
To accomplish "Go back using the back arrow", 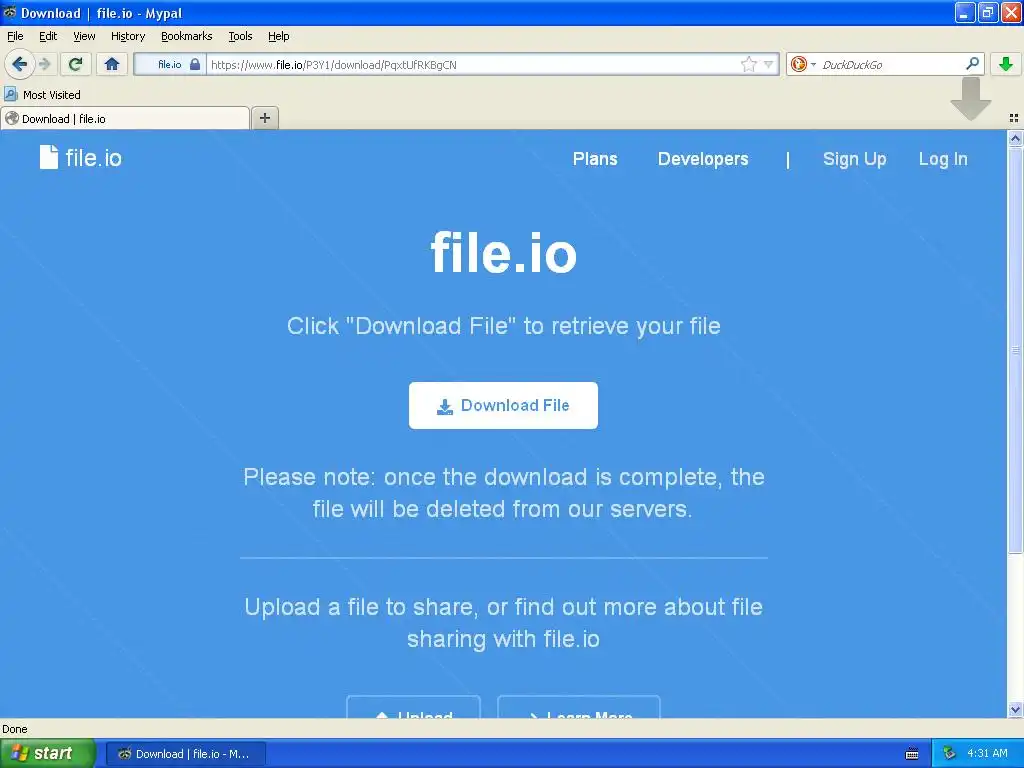I will [x=20, y=64].
